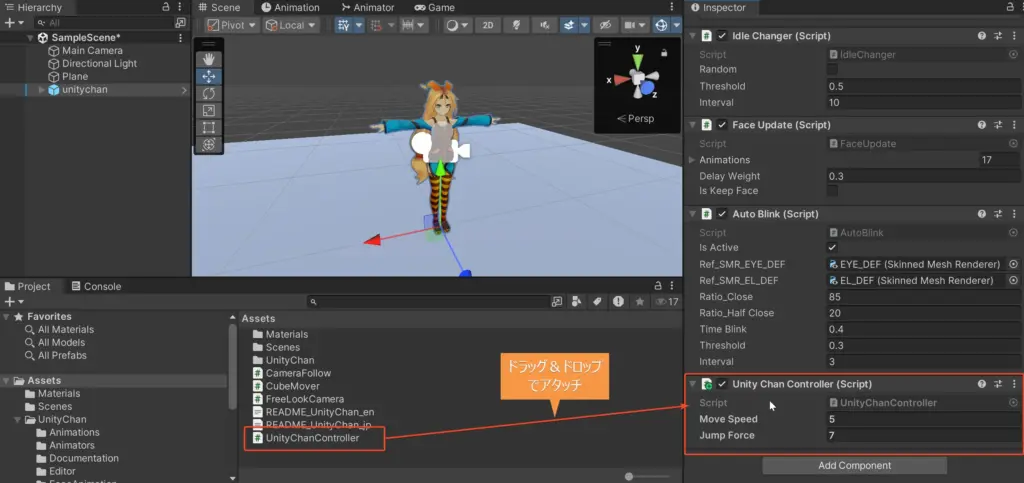Select Main Camera in Hierarchy
This screenshot has height=483, width=1024.
click(x=92, y=50)
